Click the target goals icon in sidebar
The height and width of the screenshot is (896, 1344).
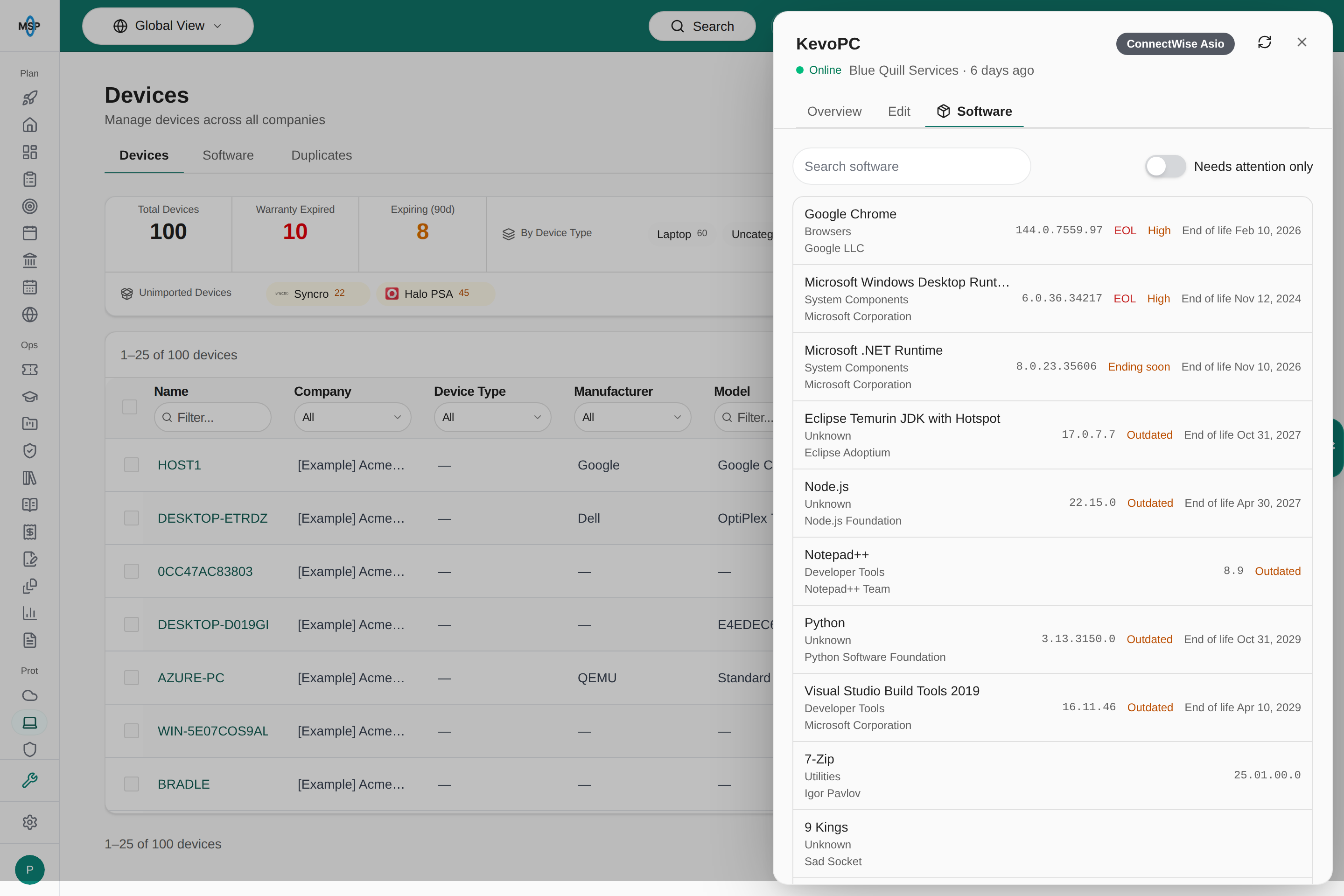[x=30, y=206]
